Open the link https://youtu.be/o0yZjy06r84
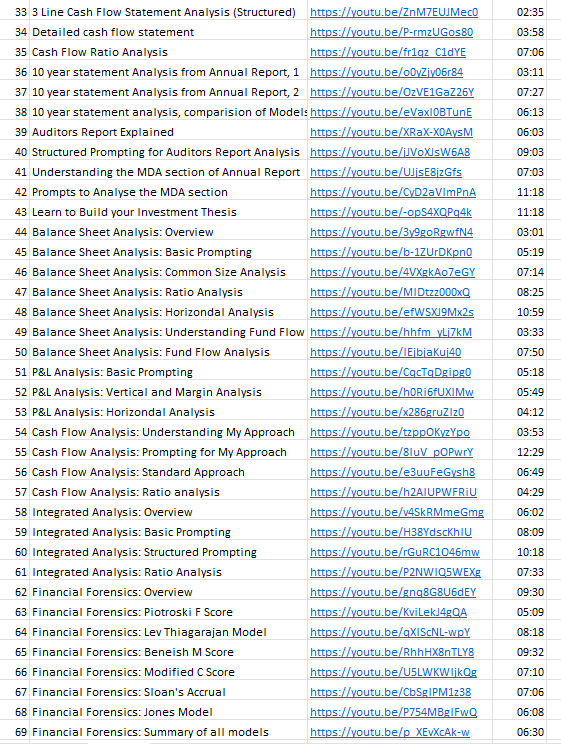The image size is (561, 744). point(386,72)
